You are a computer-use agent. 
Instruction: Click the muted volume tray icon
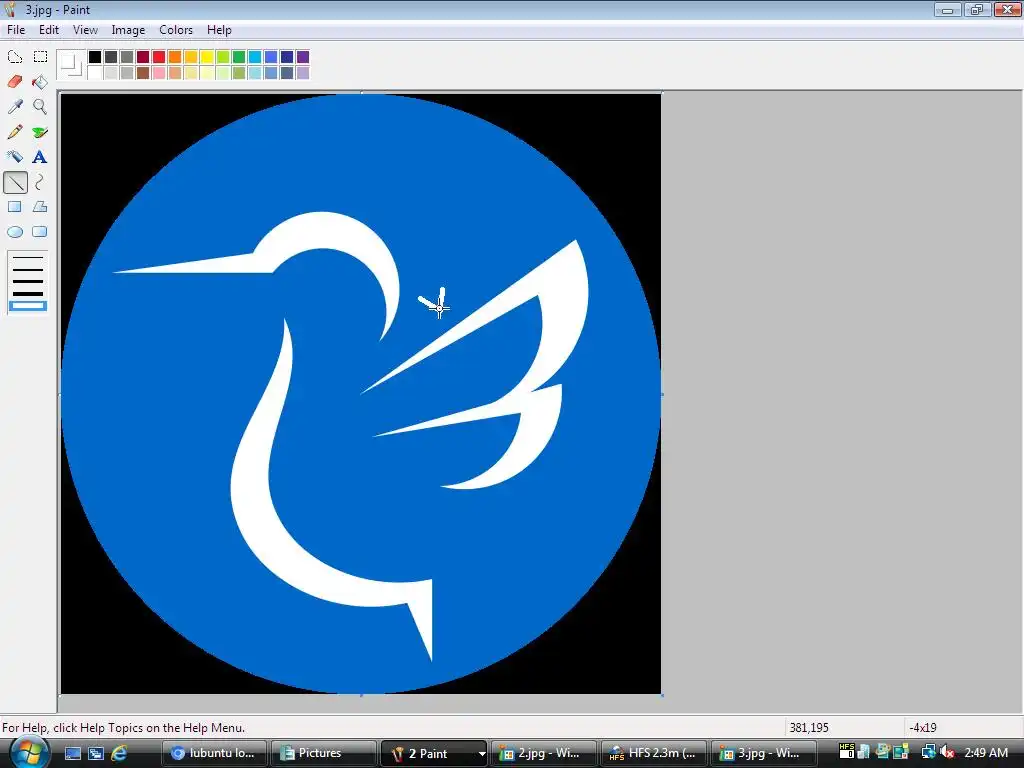(947, 753)
